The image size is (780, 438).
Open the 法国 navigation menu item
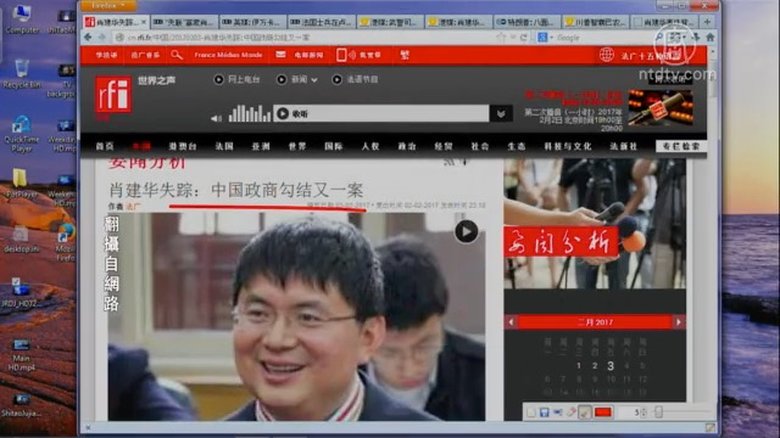[x=223, y=146]
